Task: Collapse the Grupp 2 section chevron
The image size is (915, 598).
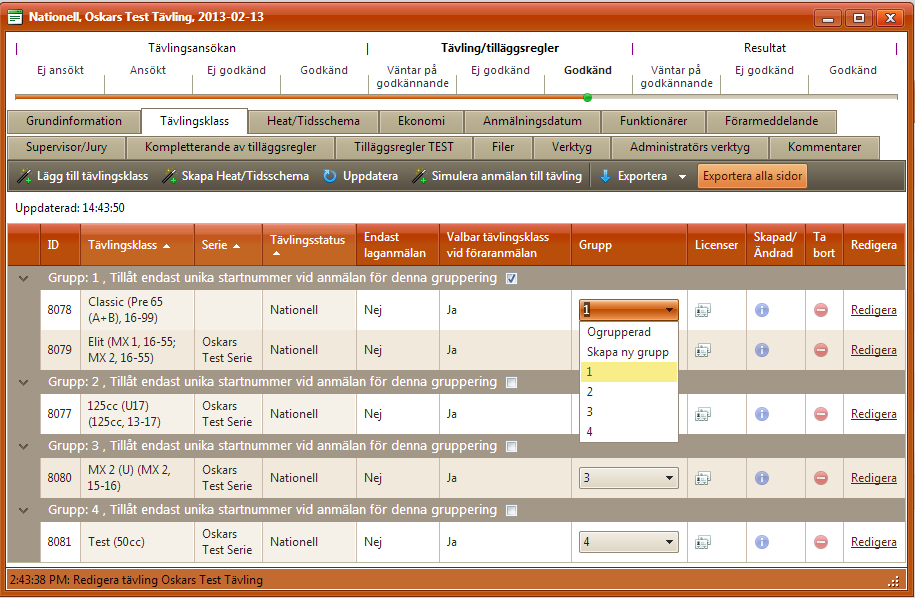Action: pyautogui.click(x=23, y=383)
